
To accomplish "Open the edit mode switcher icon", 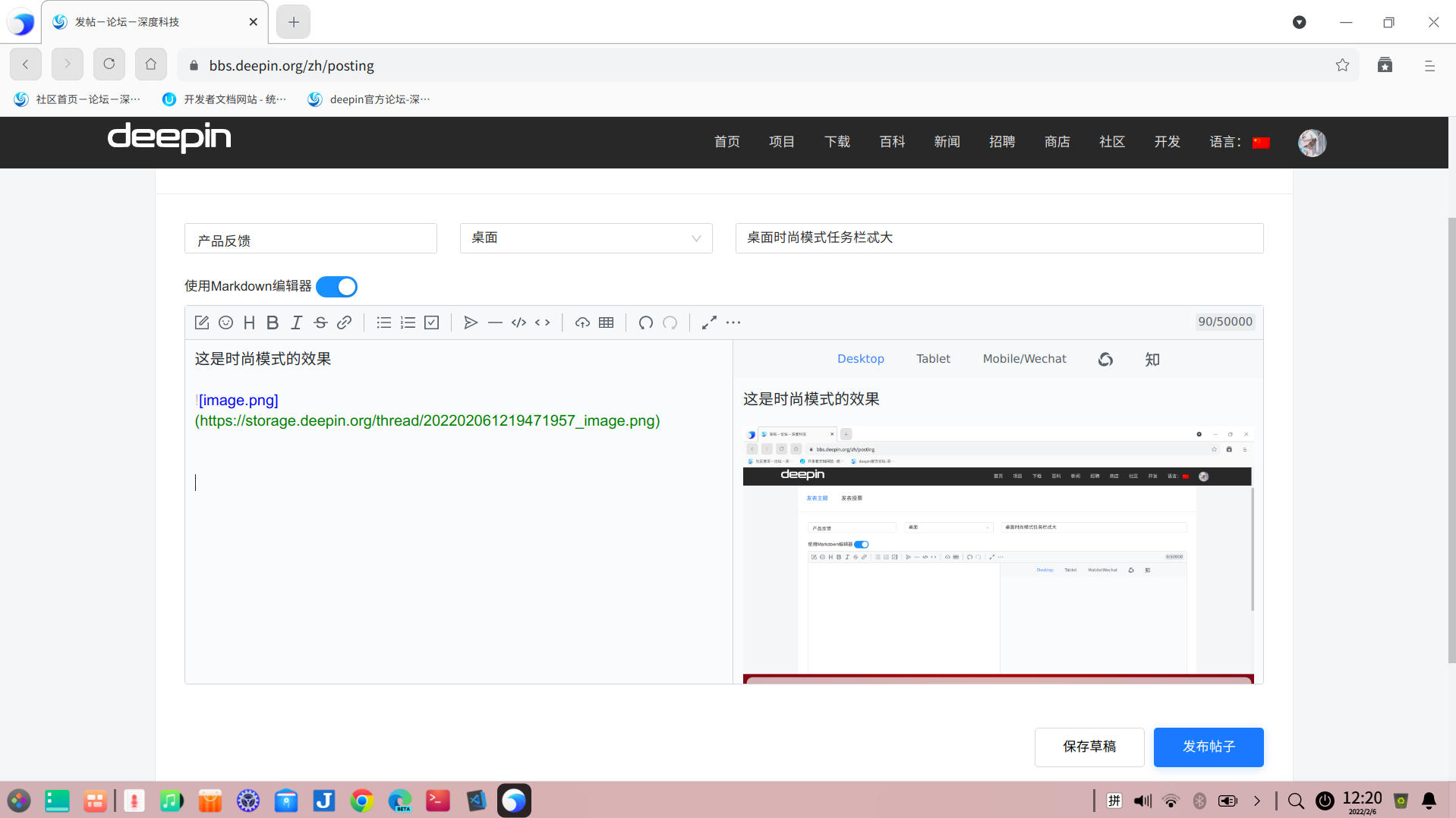I will (x=202, y=322).
